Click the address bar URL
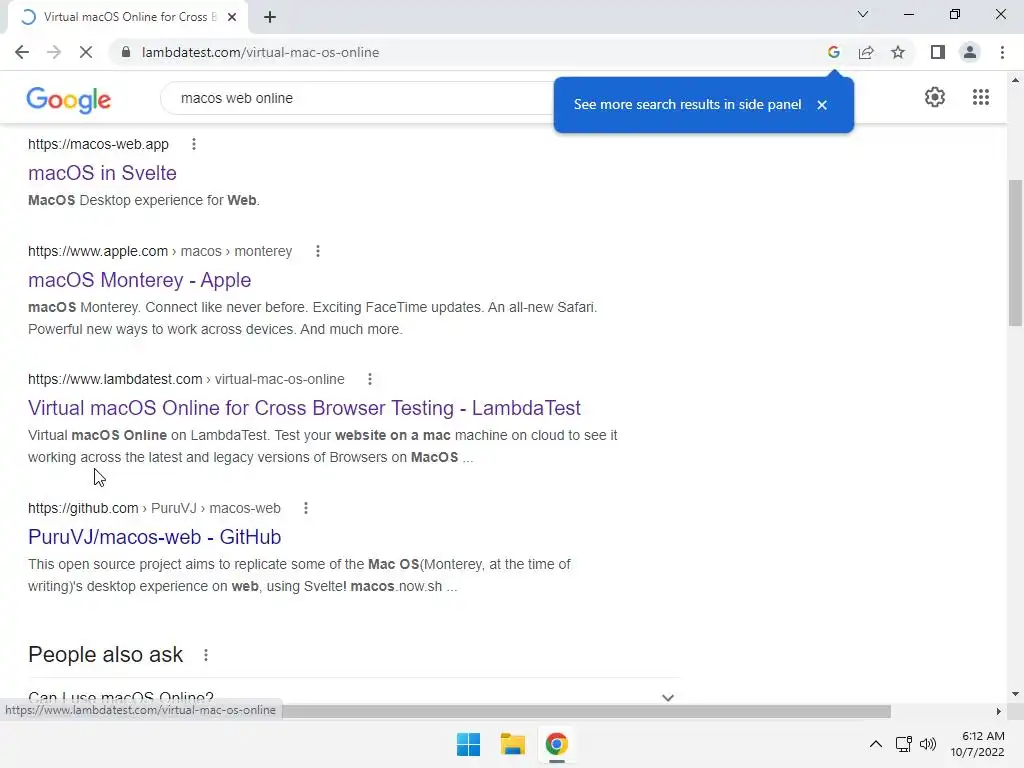1024x768 pixels. [260, 52]
